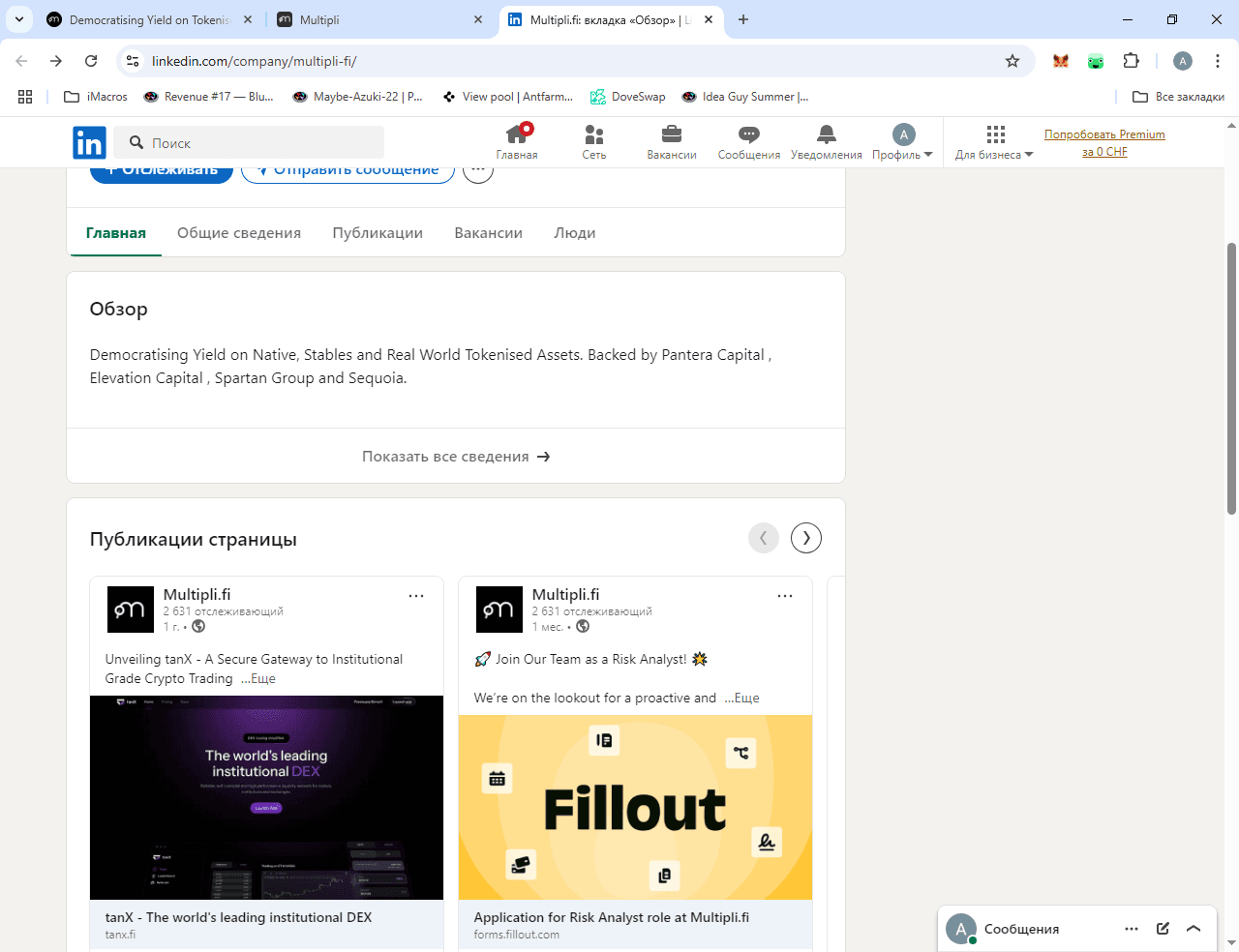Viewport: 1239px width, 952px height.
Task: Switch to the Общие сведения tab
Action: (x=239, y=233)
